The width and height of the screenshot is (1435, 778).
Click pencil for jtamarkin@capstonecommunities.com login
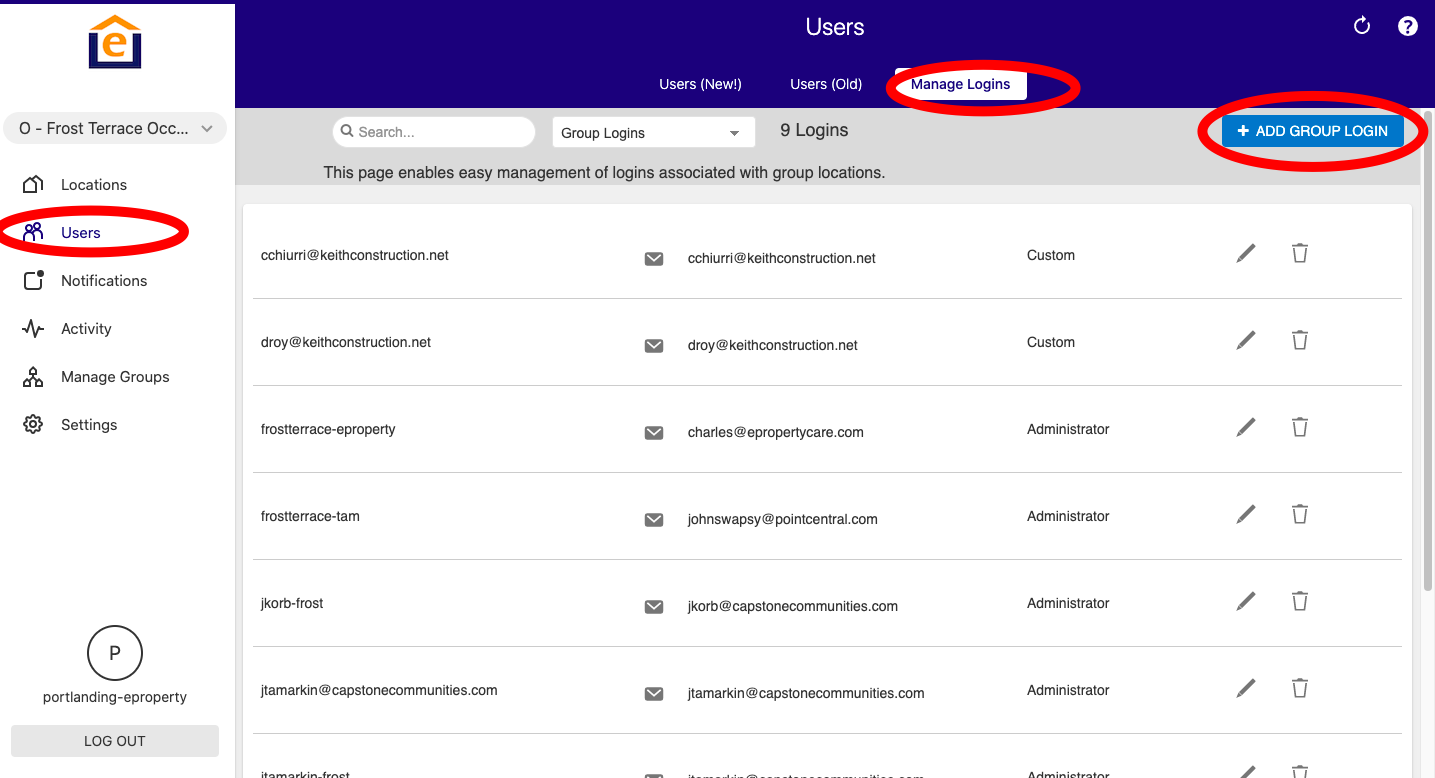click(x=1246, y=689)
